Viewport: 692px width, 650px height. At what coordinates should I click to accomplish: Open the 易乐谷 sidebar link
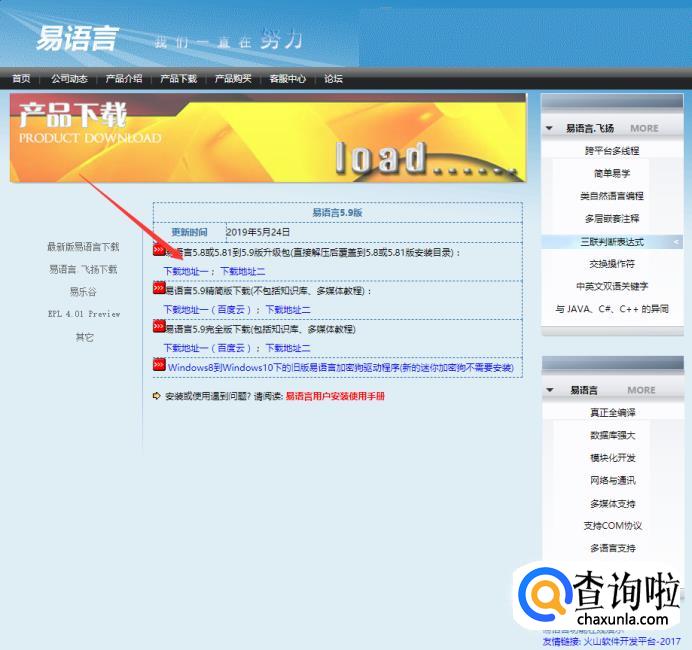pos(83,292)
